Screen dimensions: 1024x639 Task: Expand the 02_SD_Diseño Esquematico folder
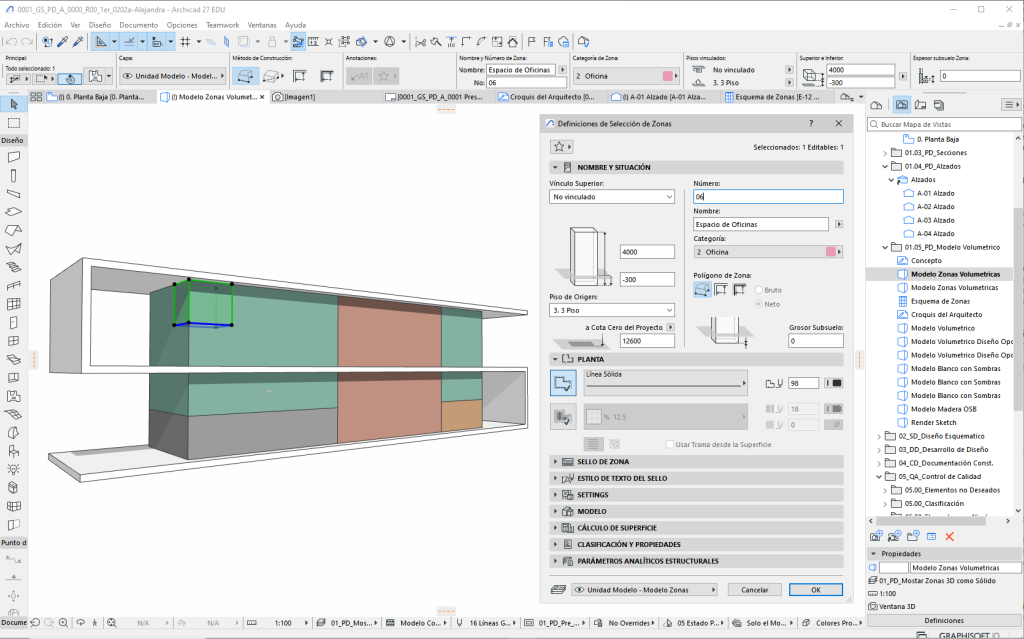click(x=877, y=436)
